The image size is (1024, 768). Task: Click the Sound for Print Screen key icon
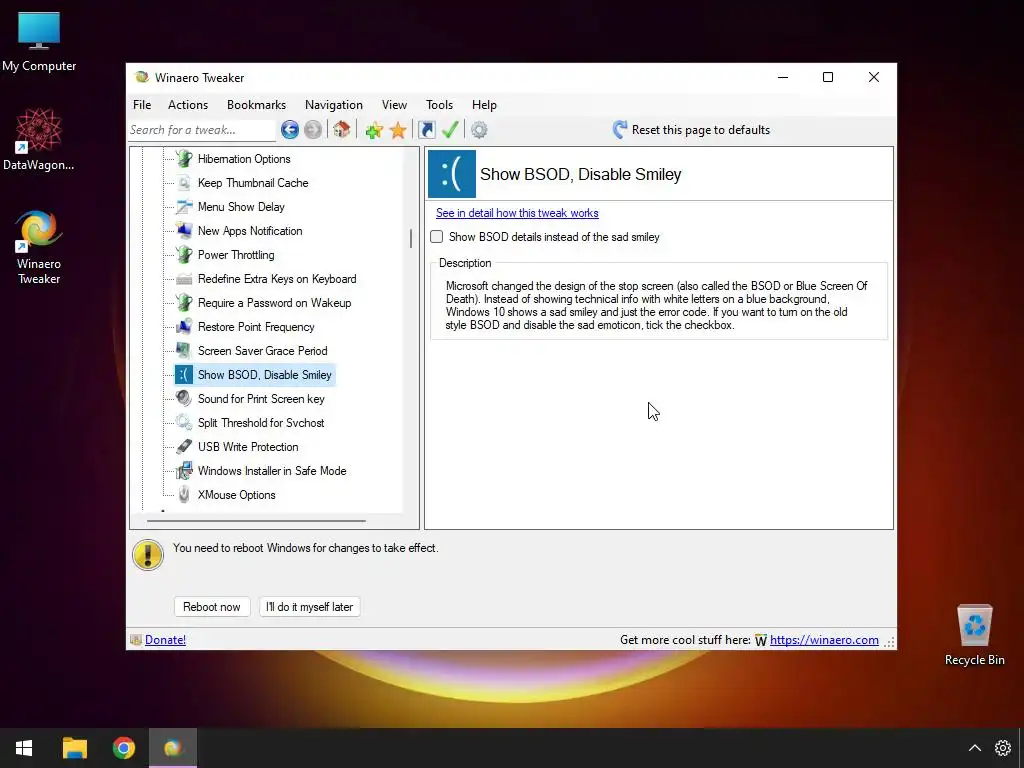(x=184, y=399)
